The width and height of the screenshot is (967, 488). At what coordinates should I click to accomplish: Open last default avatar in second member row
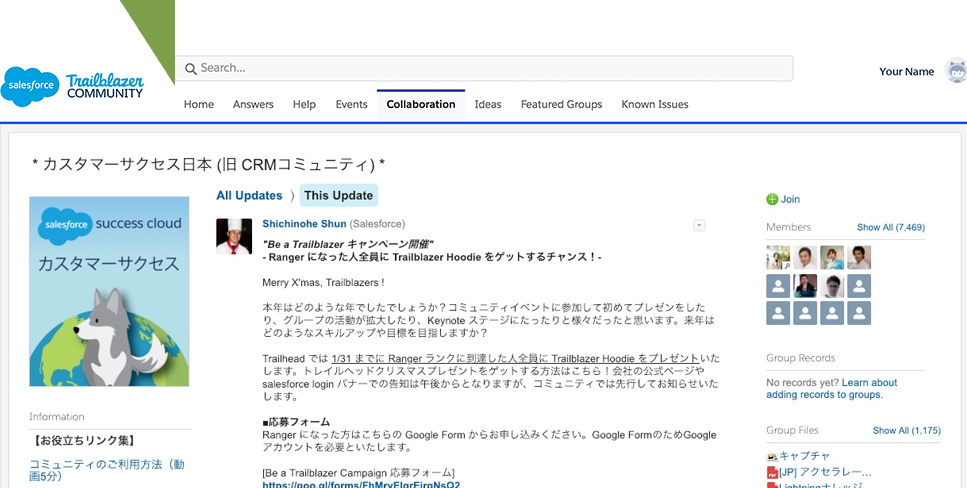pyautogui.click(x=859, y=286)
